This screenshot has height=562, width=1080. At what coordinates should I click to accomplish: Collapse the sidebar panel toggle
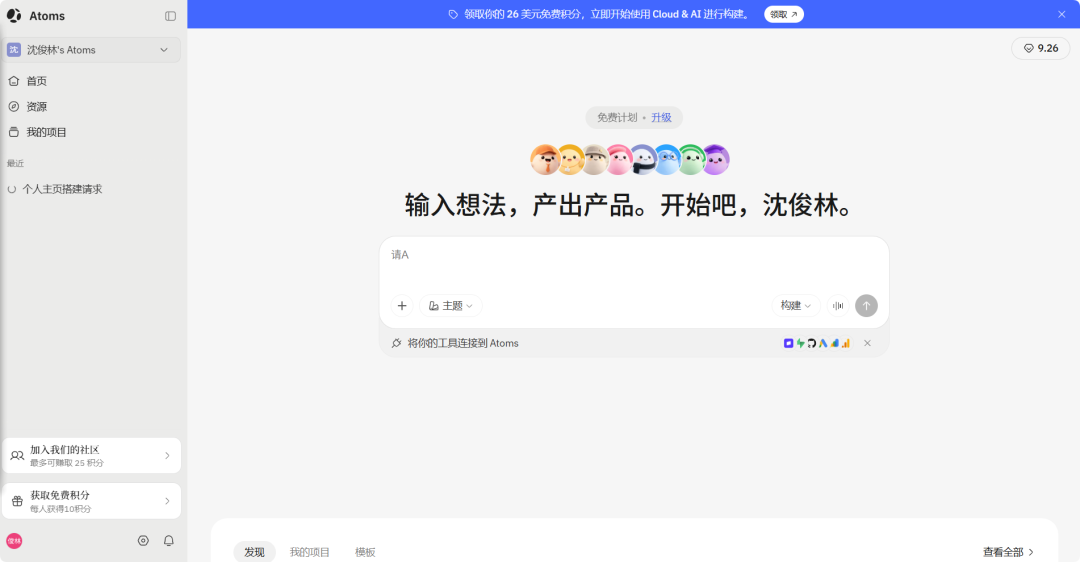tap(170, 16)
